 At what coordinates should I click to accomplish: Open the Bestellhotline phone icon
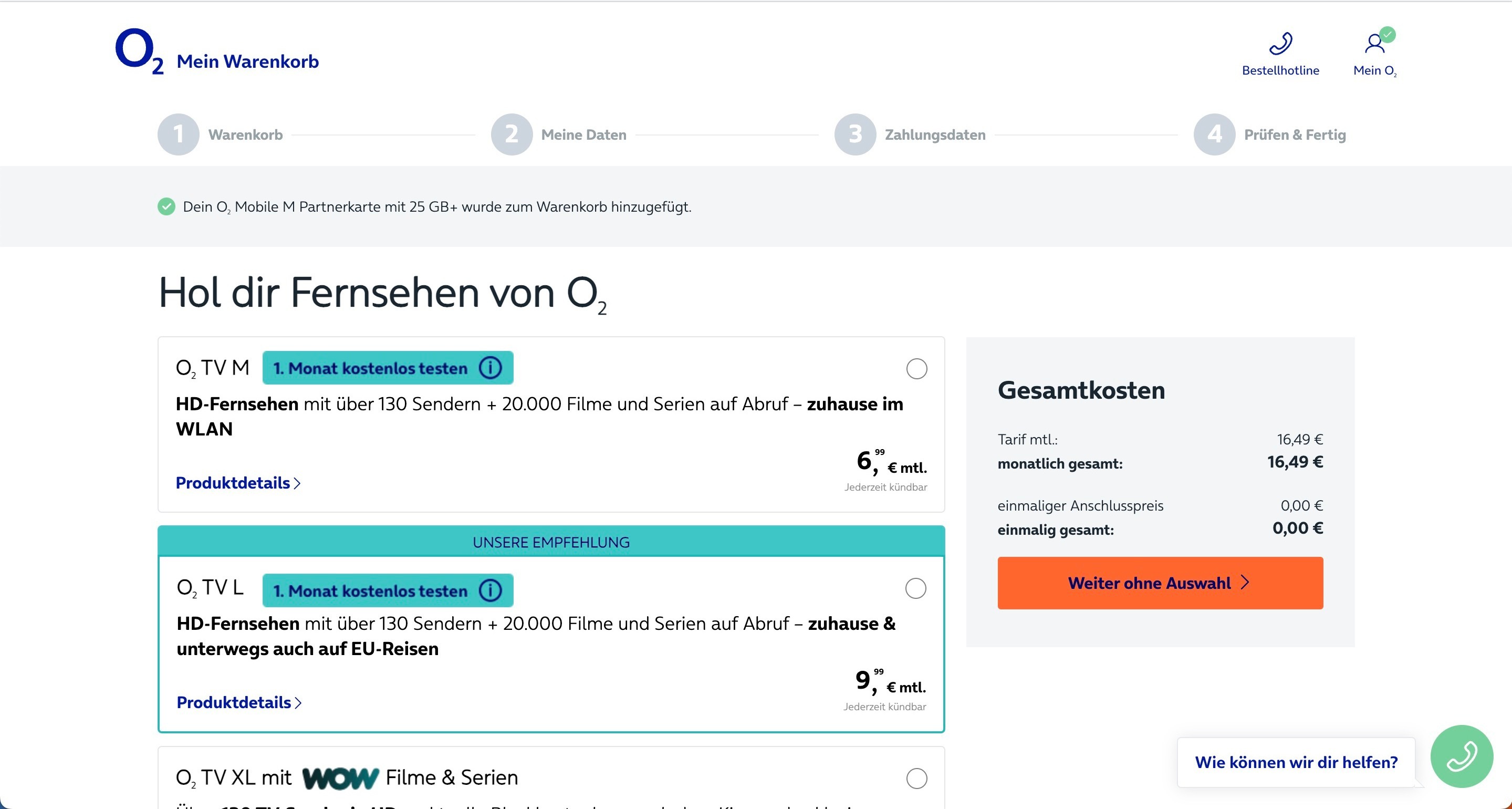pos(1280,44)
